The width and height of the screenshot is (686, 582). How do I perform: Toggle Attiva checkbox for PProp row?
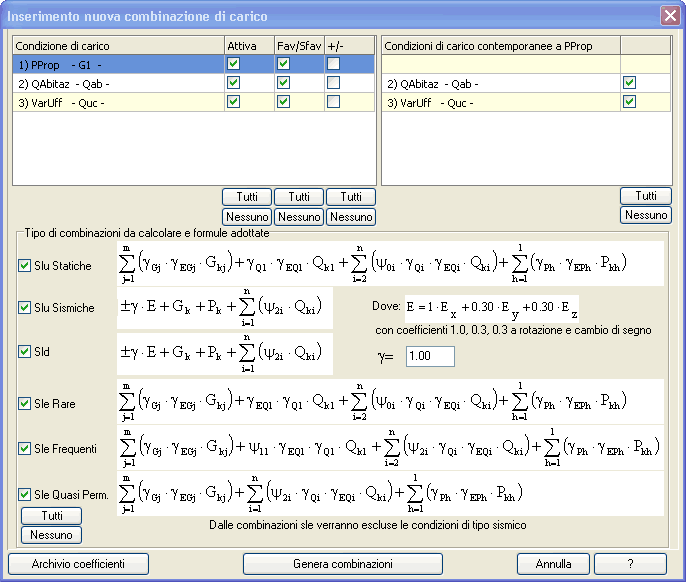234,64
